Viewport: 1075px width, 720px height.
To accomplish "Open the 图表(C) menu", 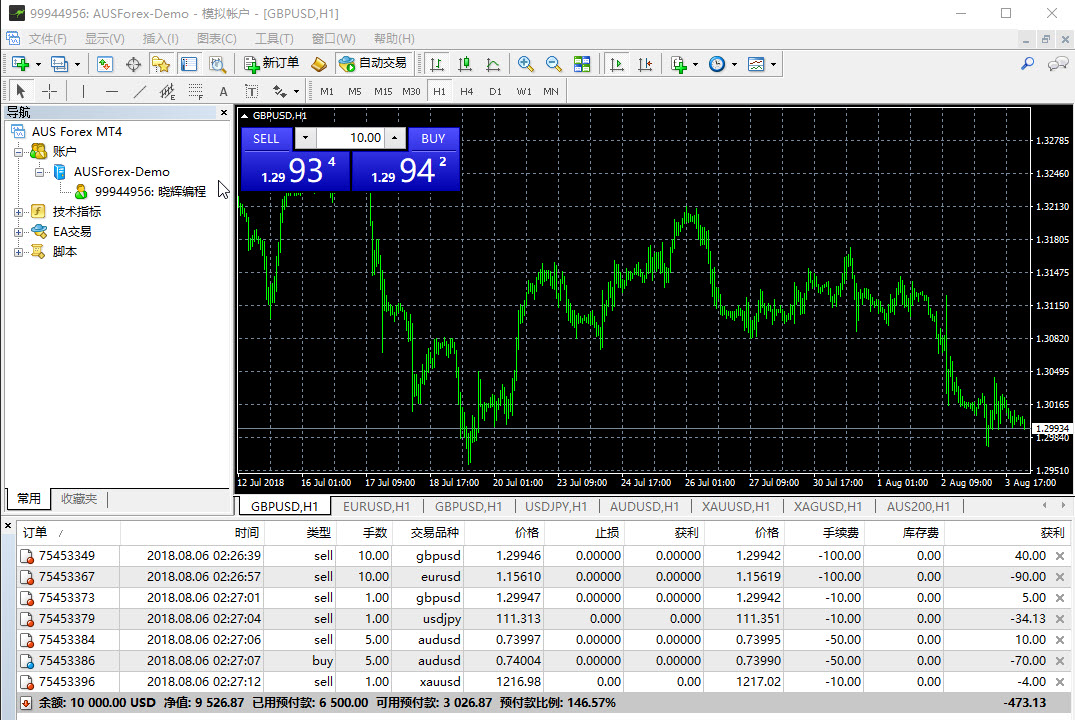I will tap(217, 39).
